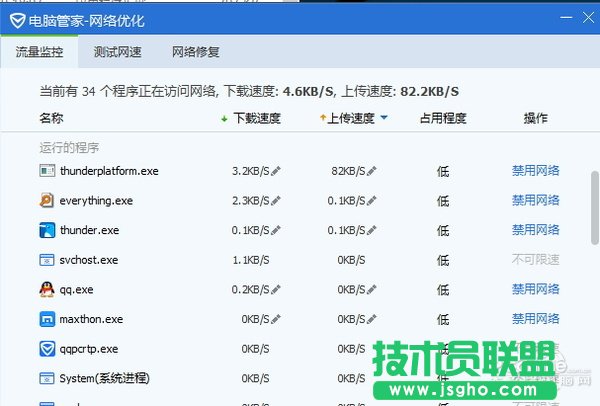This screenshot has width=600, height=406.
Task: Click 禁用网络 for maxthon.exe
Action: (x=536, y=319)
